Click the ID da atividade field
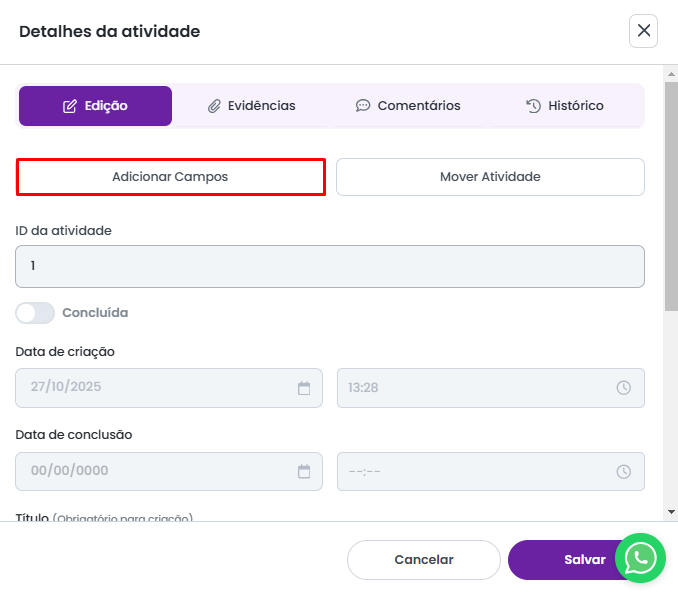 click(330, 267)
